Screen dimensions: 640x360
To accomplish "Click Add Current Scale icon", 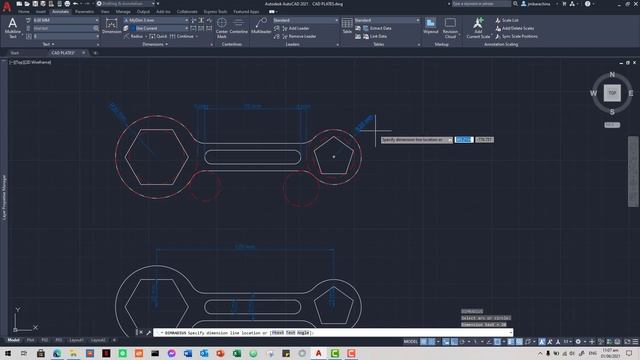I will tap(478, 28).
